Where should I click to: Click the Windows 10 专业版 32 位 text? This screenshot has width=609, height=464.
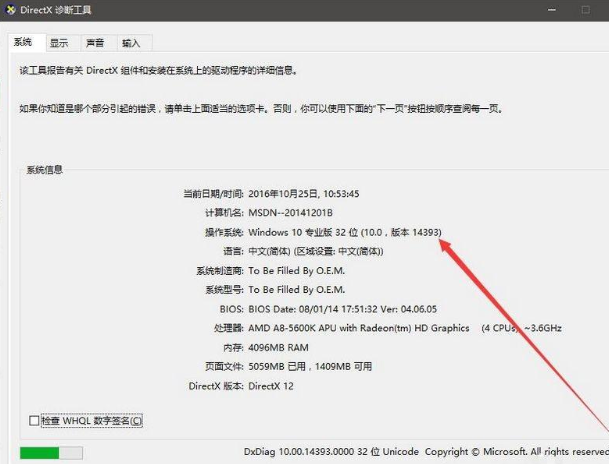pyautogui.click(x=345, y=232)
